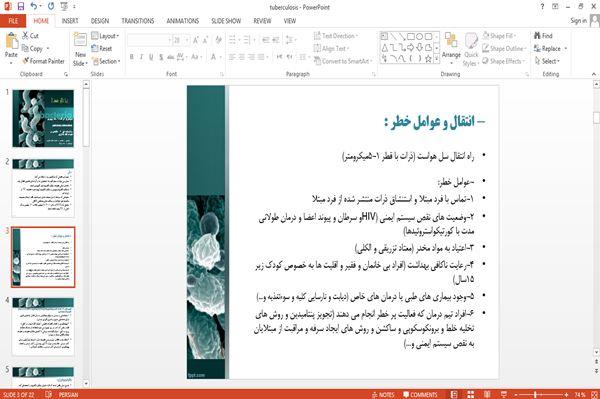The image size is (600, 399).
Task: Open the Shape Fill dropdown
Action: (x=499, y=36)
